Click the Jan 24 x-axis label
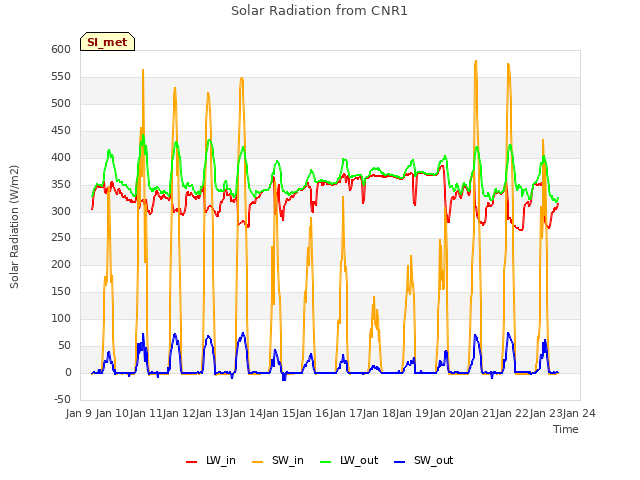 coord(579,413)
